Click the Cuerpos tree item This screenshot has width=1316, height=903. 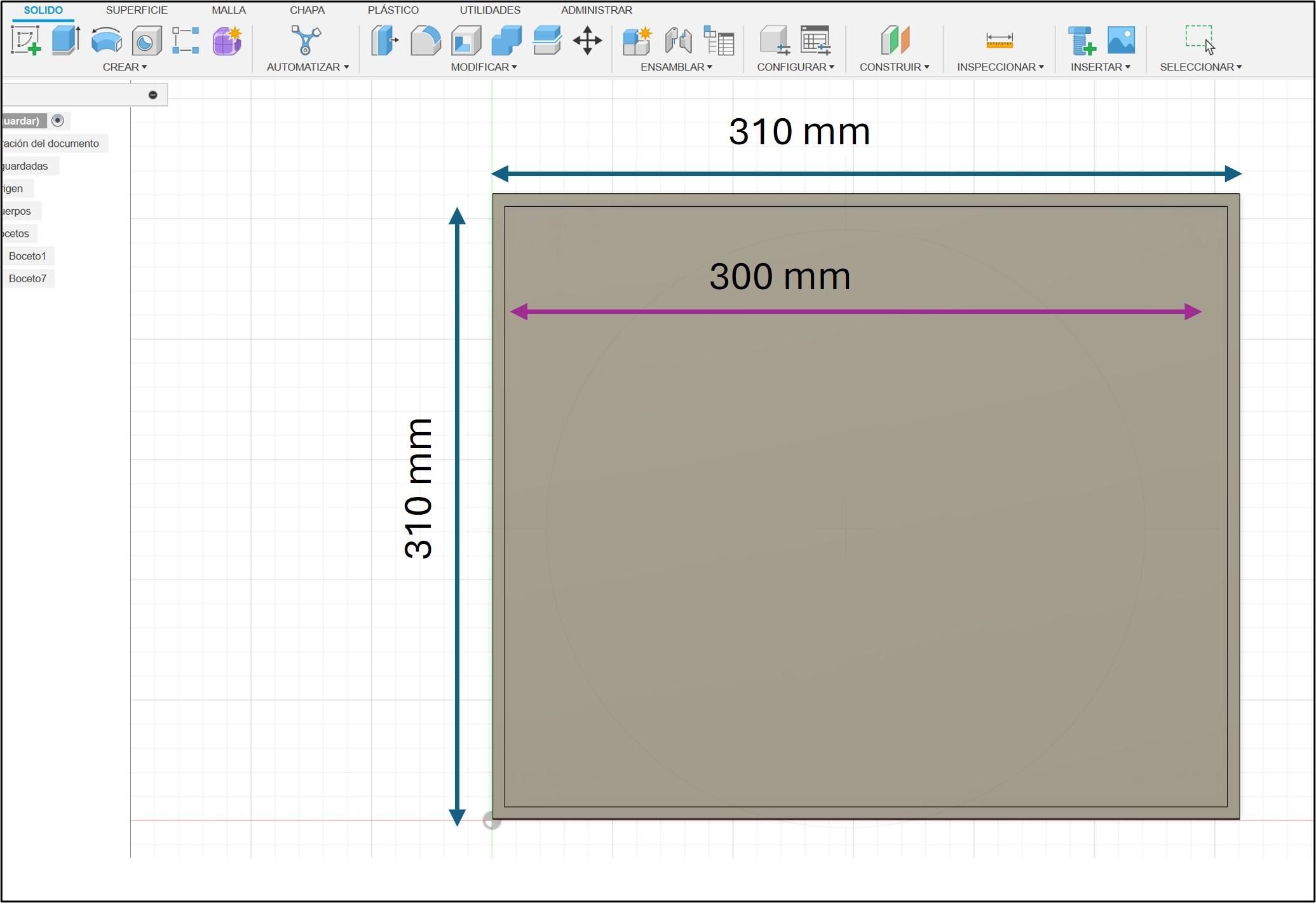[x=16, y=211]
